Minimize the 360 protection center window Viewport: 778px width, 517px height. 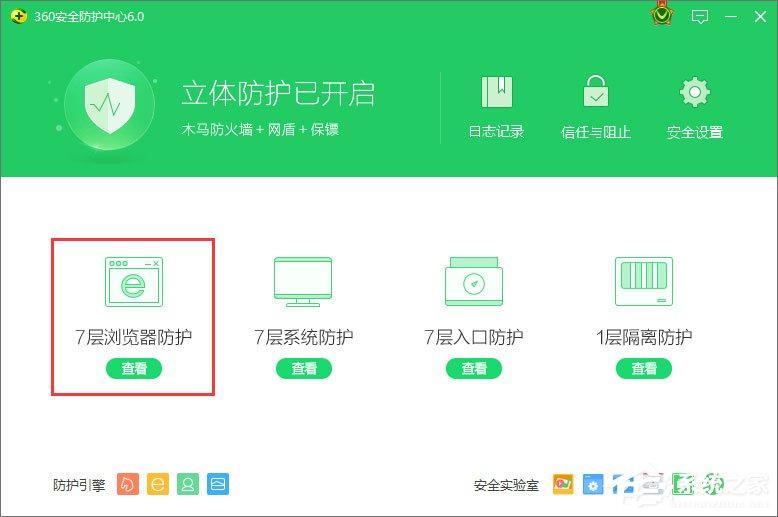point(731,17)
